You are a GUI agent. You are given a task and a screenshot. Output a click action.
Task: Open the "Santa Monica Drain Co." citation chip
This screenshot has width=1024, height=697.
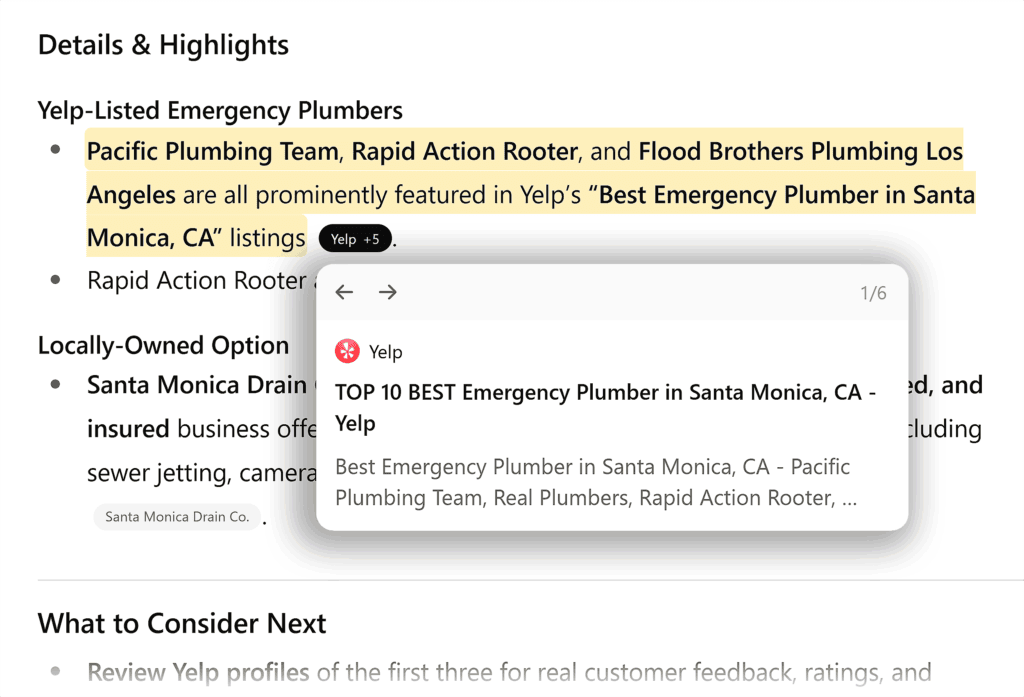point(177,517)
